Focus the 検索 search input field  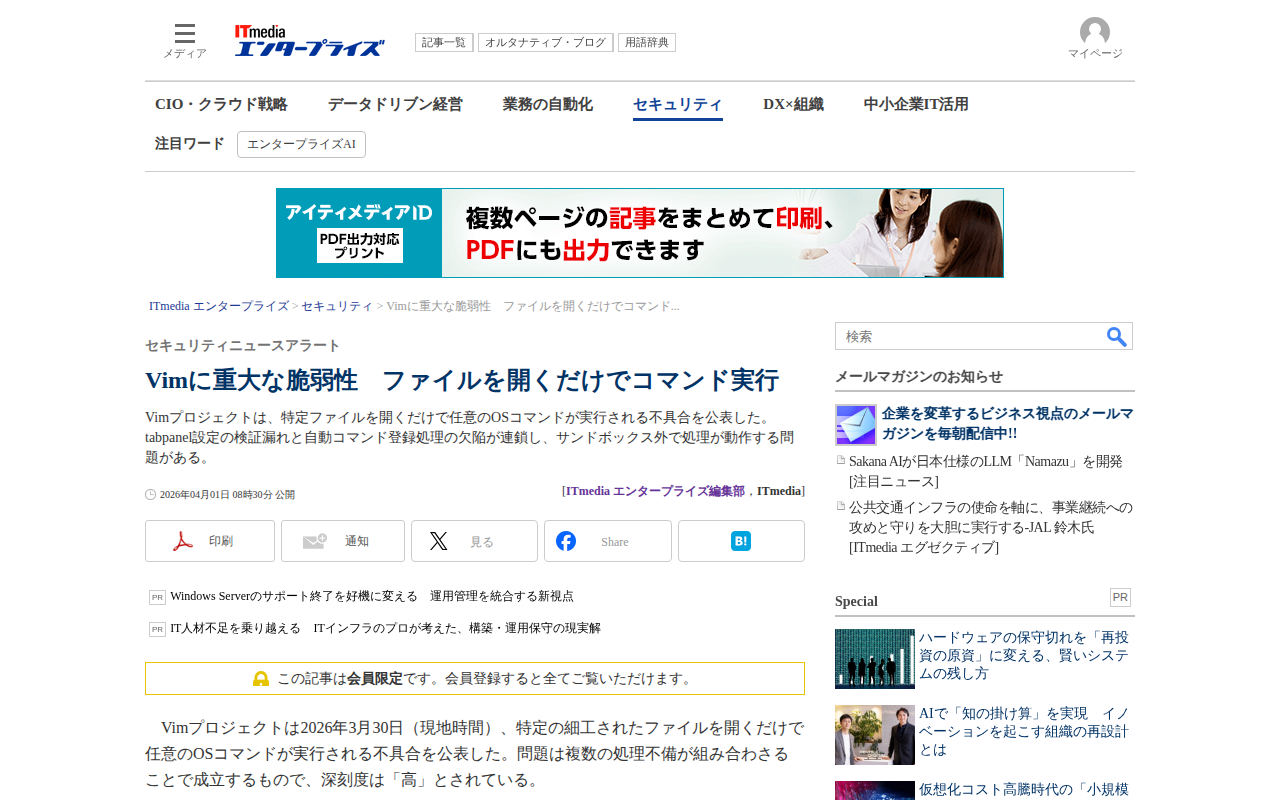tap(970, 336)
